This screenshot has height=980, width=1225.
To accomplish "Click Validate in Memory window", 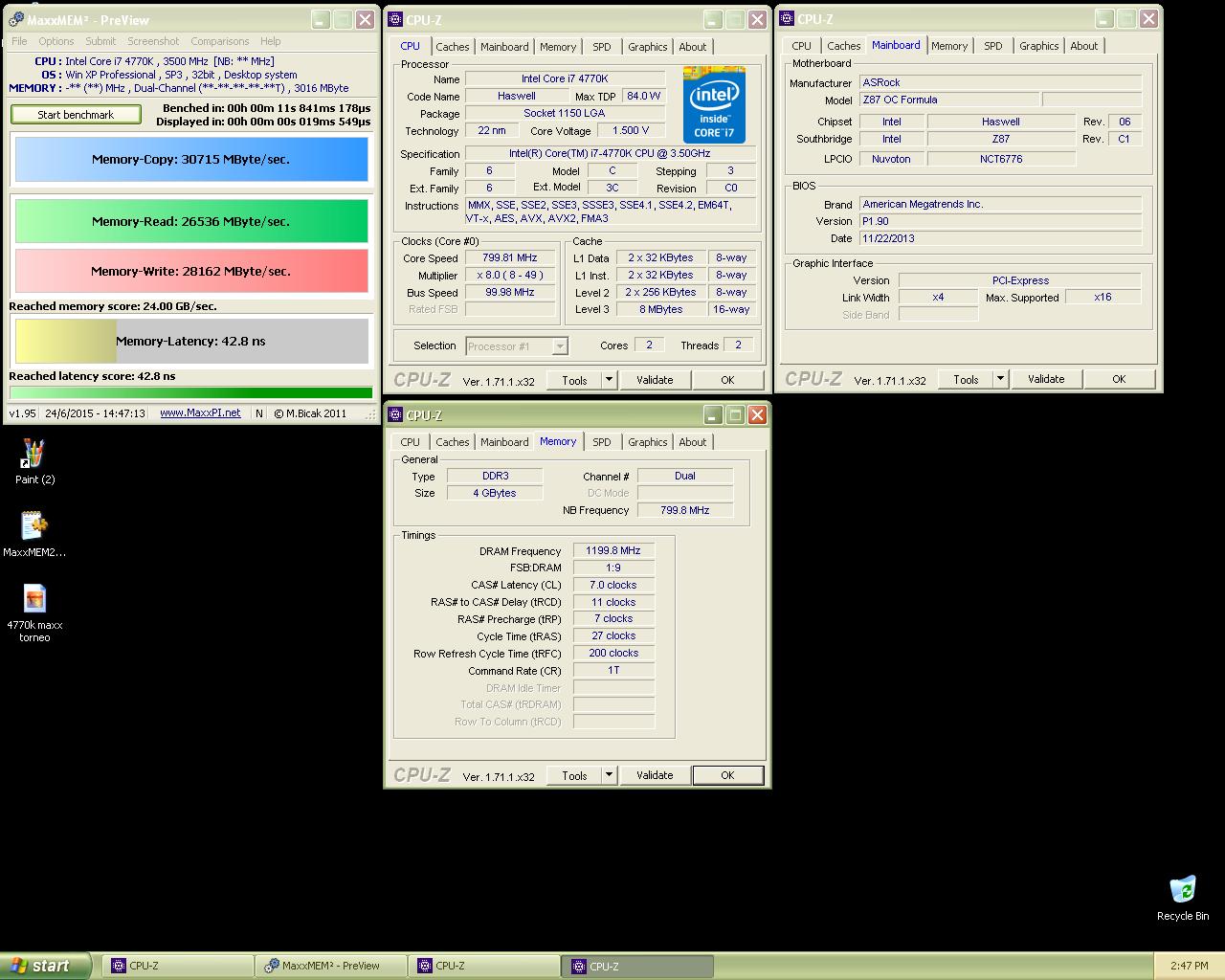I will [x=655, y=775].
